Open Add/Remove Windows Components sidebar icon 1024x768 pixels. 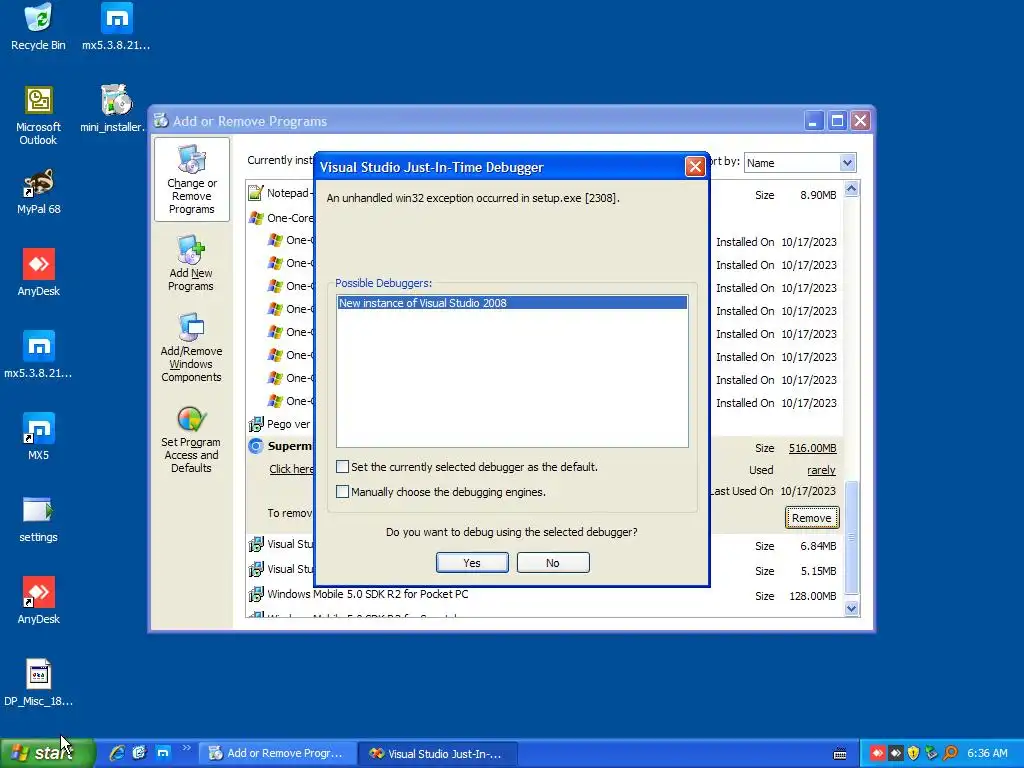191,347
